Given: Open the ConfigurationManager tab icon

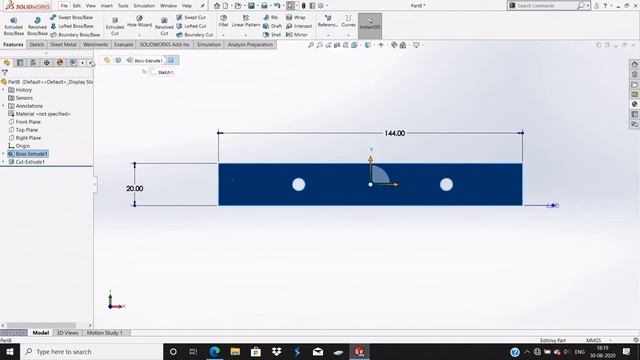Looking at the screenshot, I should pyautogui.click(x=33, y=62).
